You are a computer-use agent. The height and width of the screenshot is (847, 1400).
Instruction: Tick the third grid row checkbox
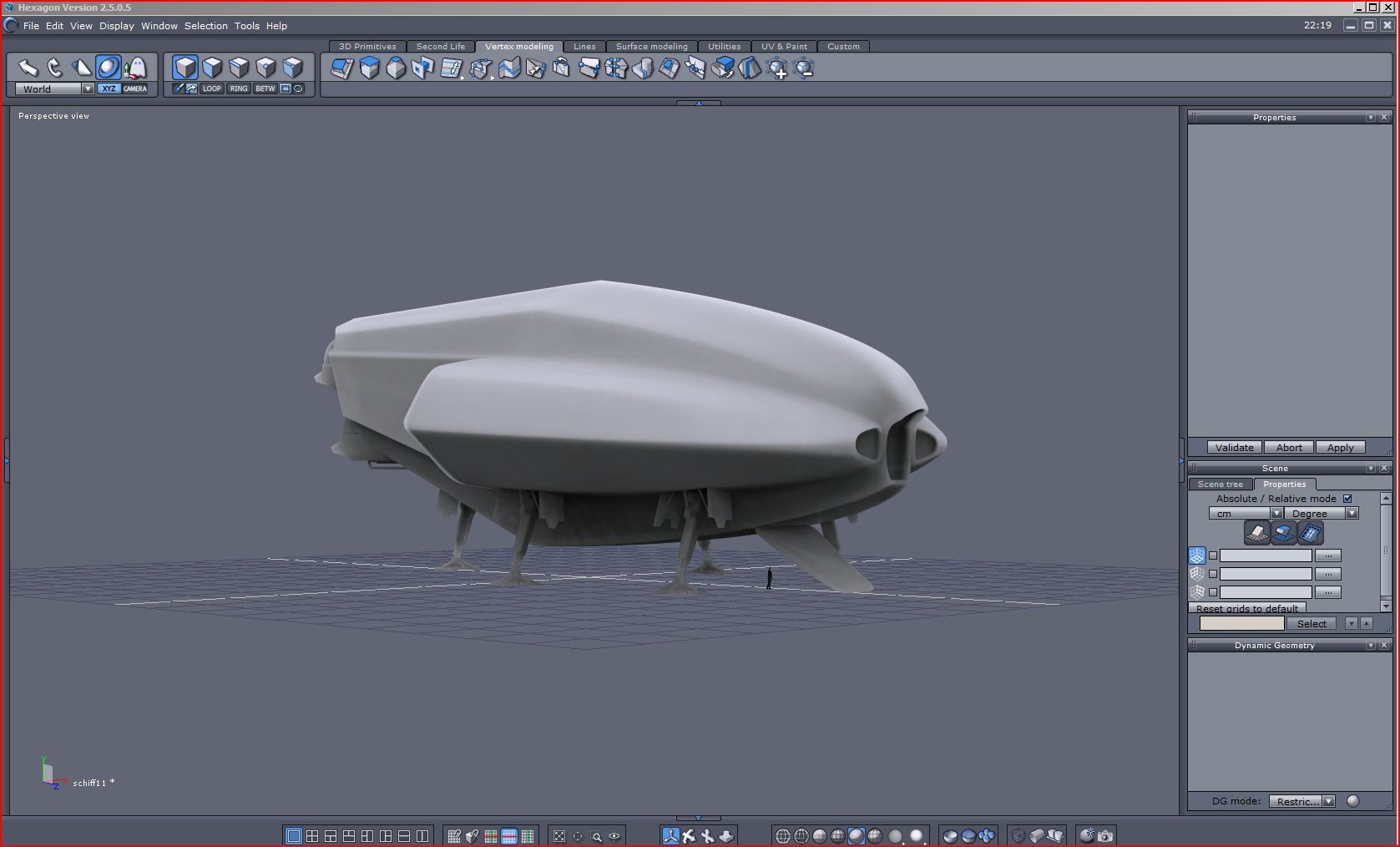point(1213,592)
